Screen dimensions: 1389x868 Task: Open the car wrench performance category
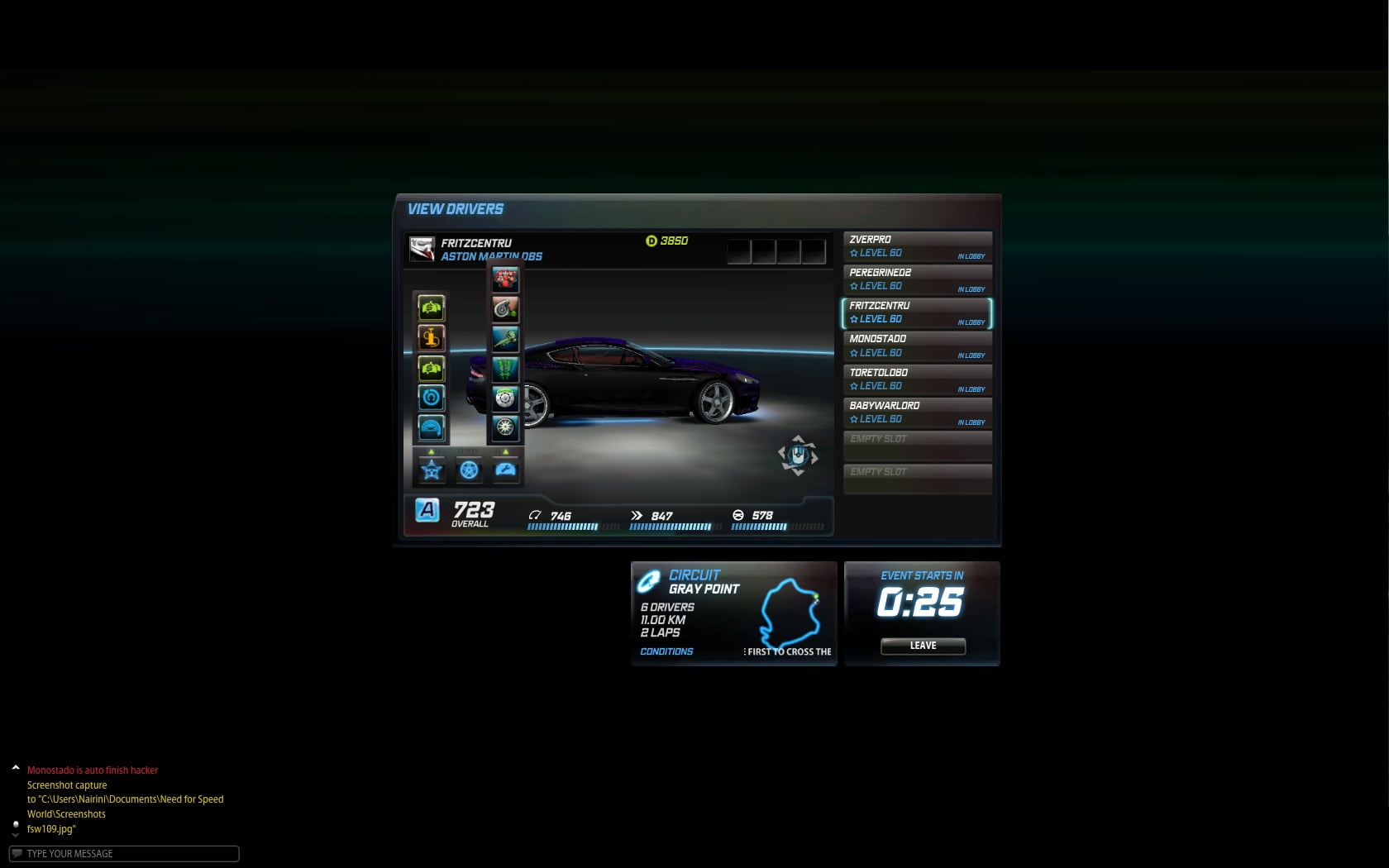(505, 470)
